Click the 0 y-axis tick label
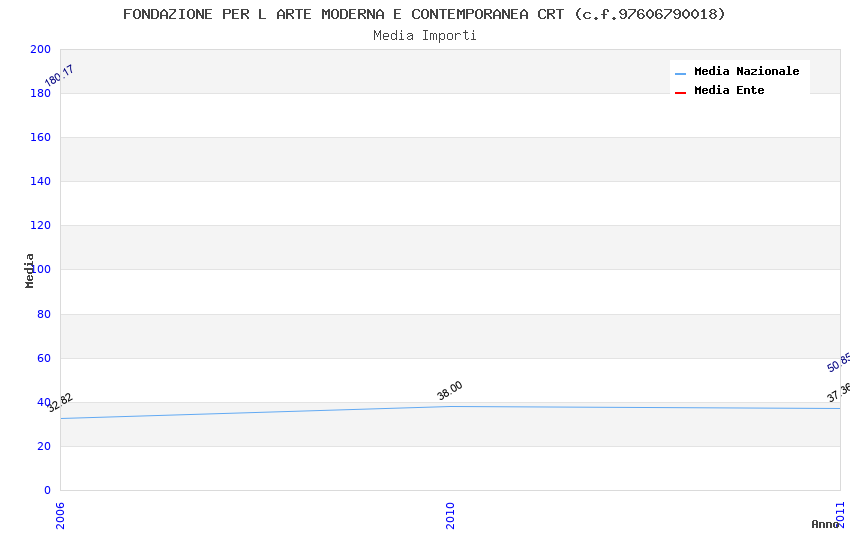The image size is (850, 550). click(x=47, y=490)
